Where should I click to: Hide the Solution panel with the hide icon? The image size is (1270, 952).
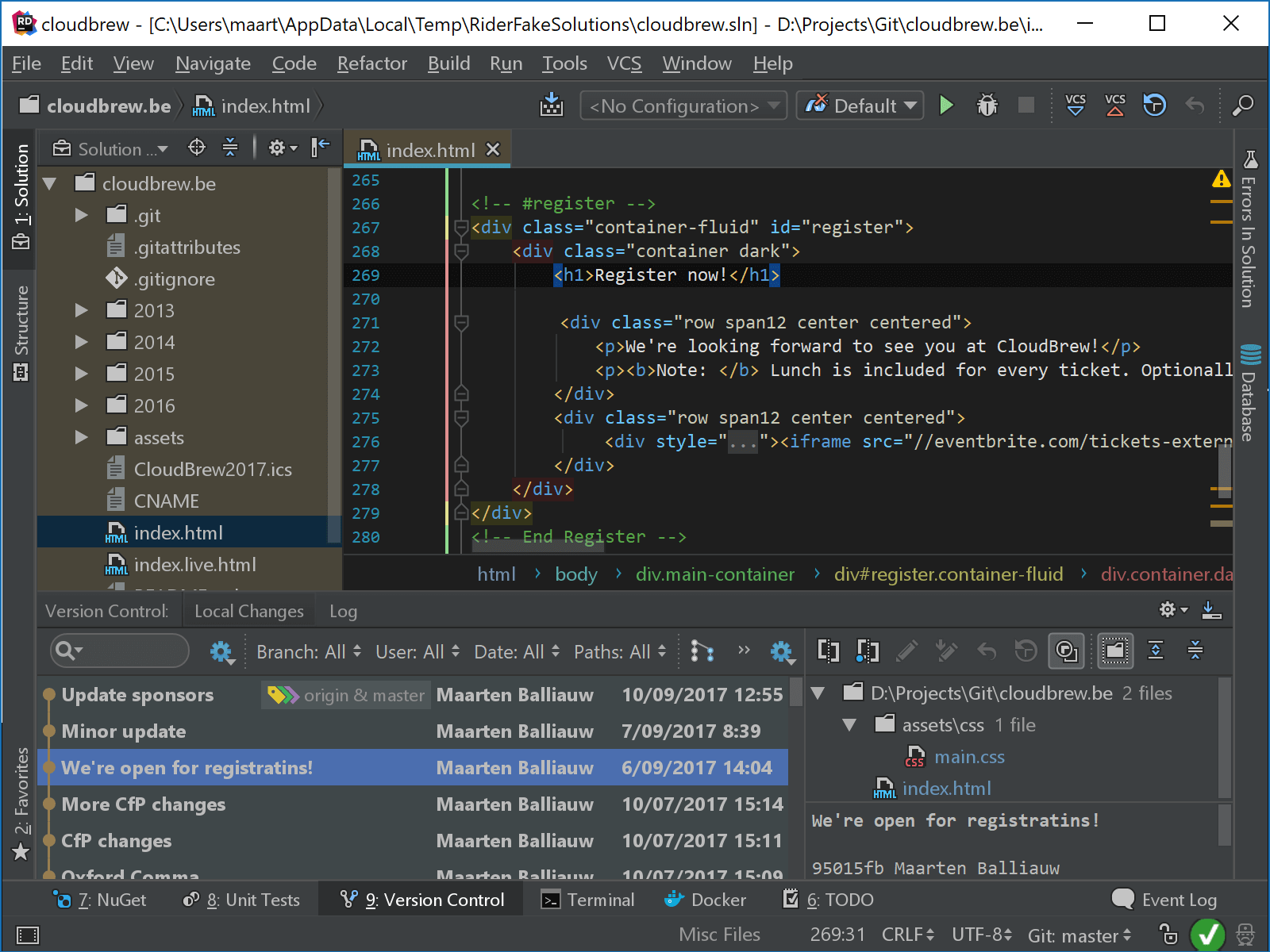point(320,148)
